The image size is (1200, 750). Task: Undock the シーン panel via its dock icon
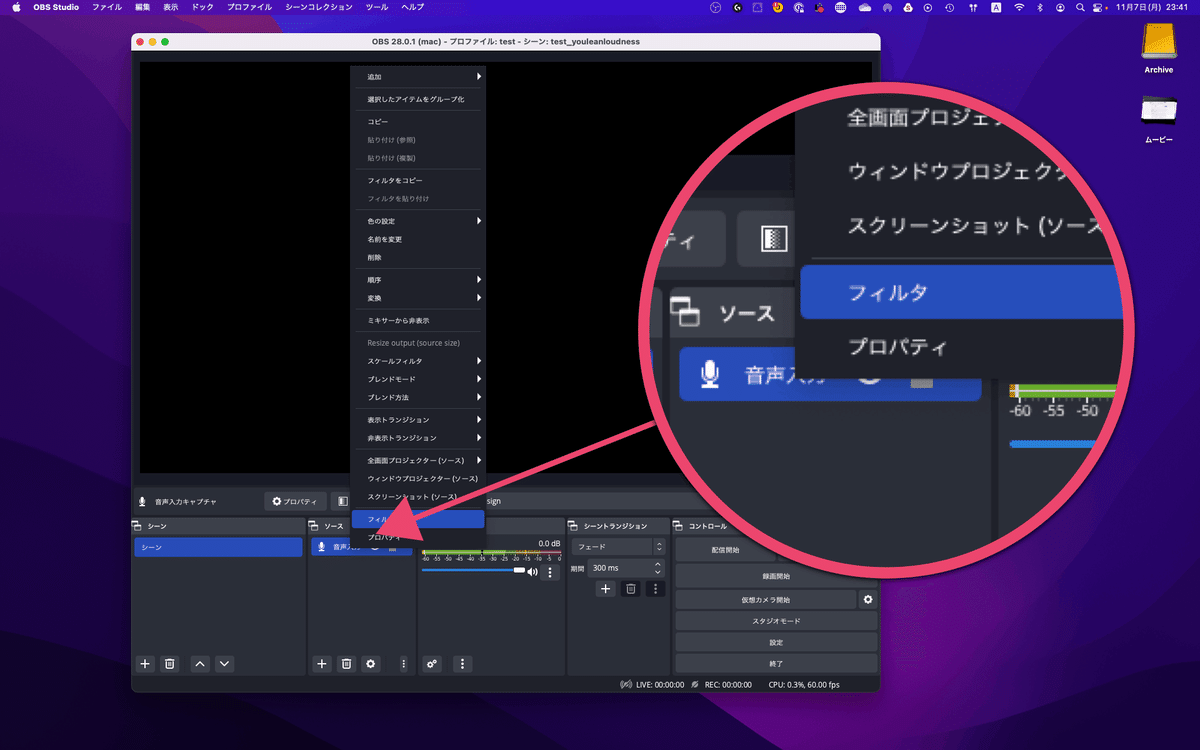point(137,526)
